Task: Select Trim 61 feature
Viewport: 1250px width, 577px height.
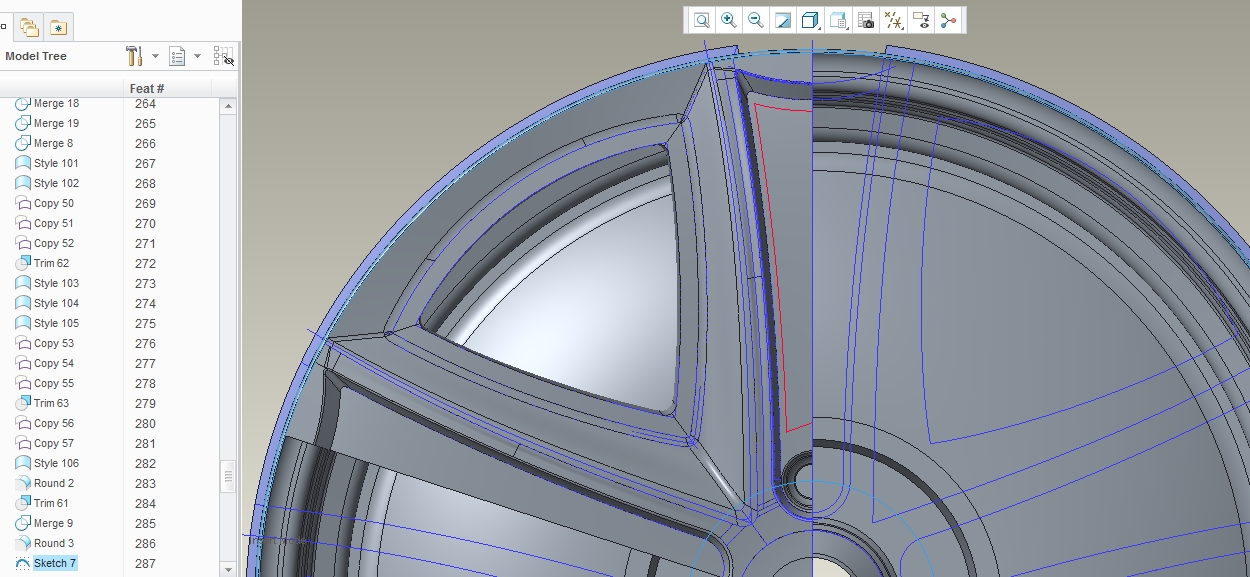Action: 52,503
